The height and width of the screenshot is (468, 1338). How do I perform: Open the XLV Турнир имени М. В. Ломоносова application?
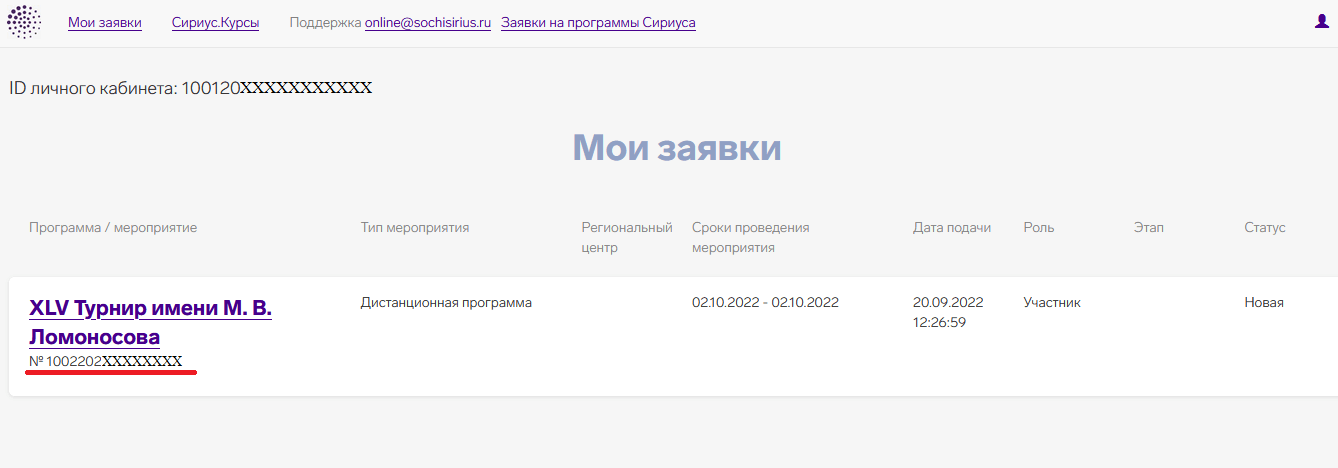pyautogui.click(x=150, y=322)
